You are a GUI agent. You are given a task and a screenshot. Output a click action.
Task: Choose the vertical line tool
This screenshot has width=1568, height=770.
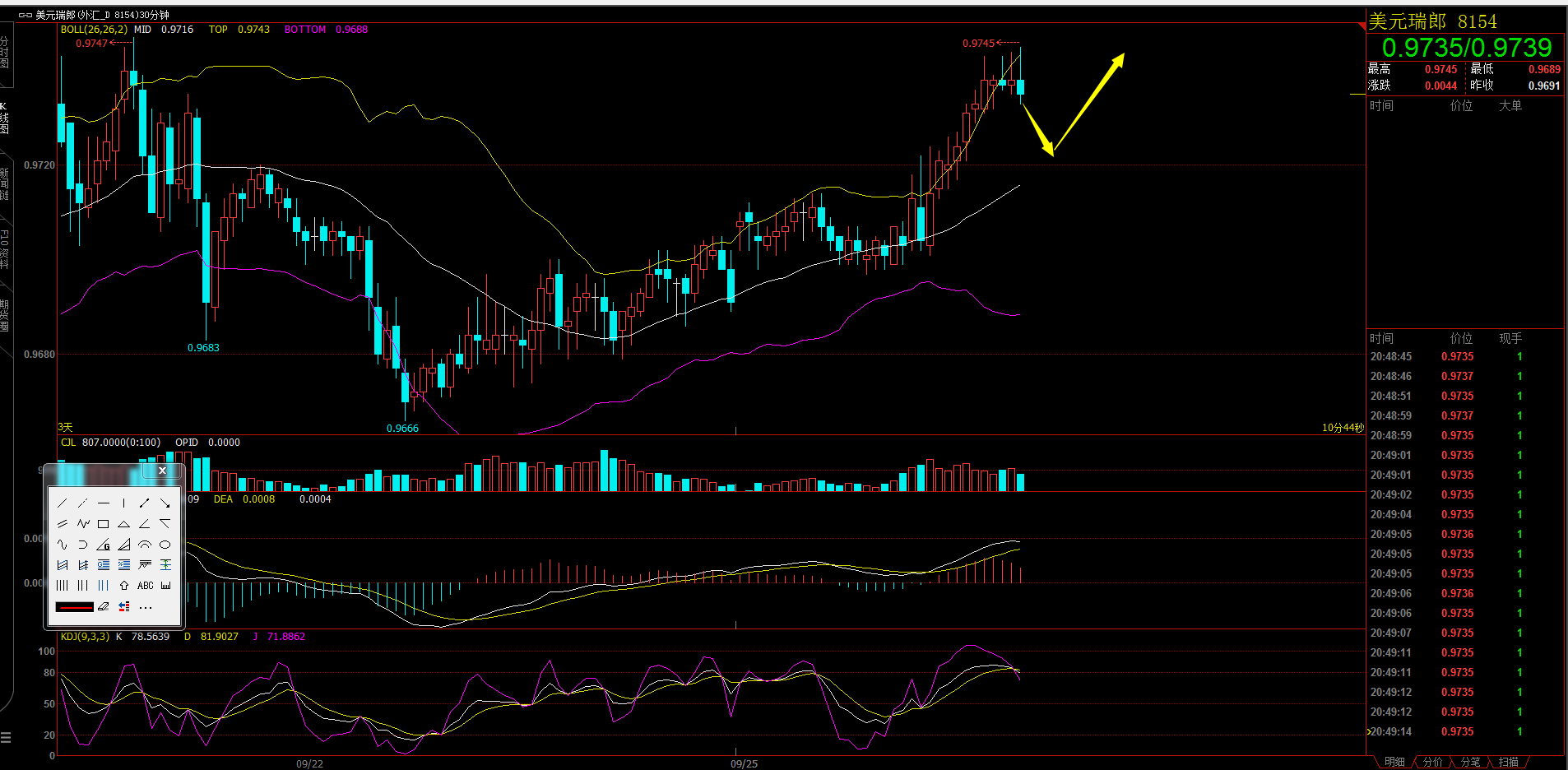coord(124,503)
